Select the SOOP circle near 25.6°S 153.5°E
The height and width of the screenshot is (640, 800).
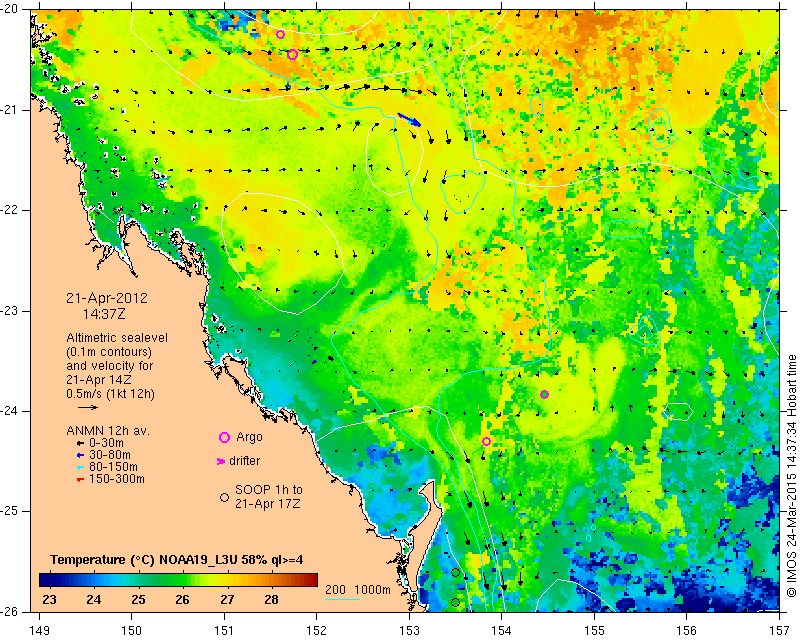tap(456, 573)
